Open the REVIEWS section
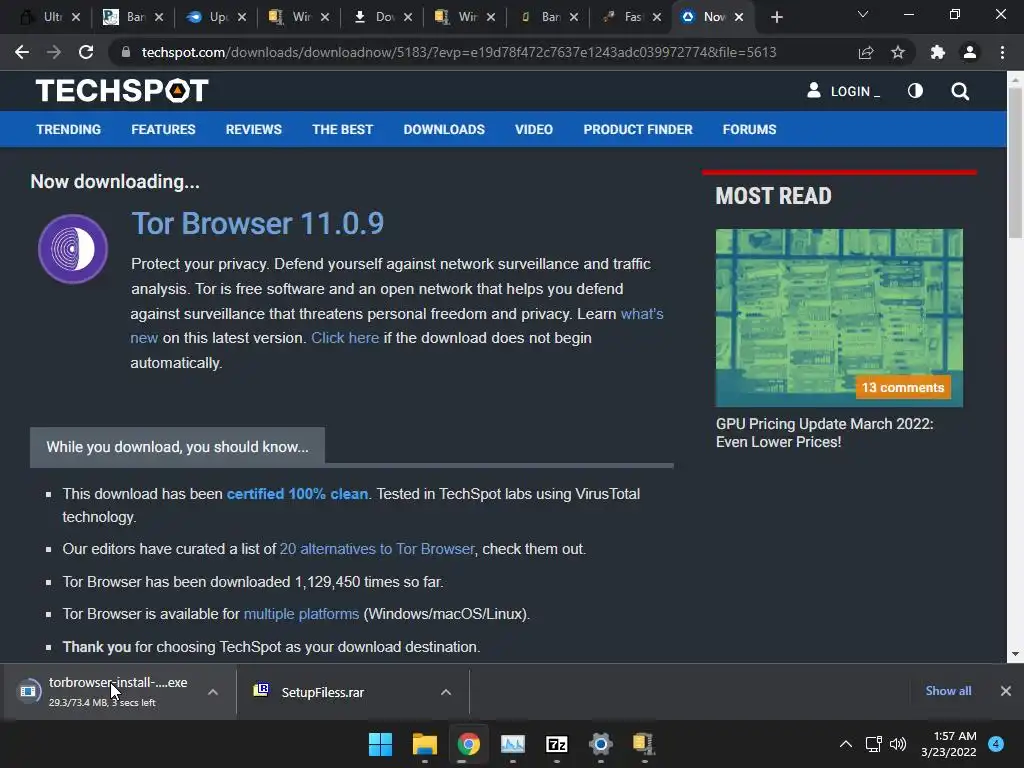 click(253, 129)
